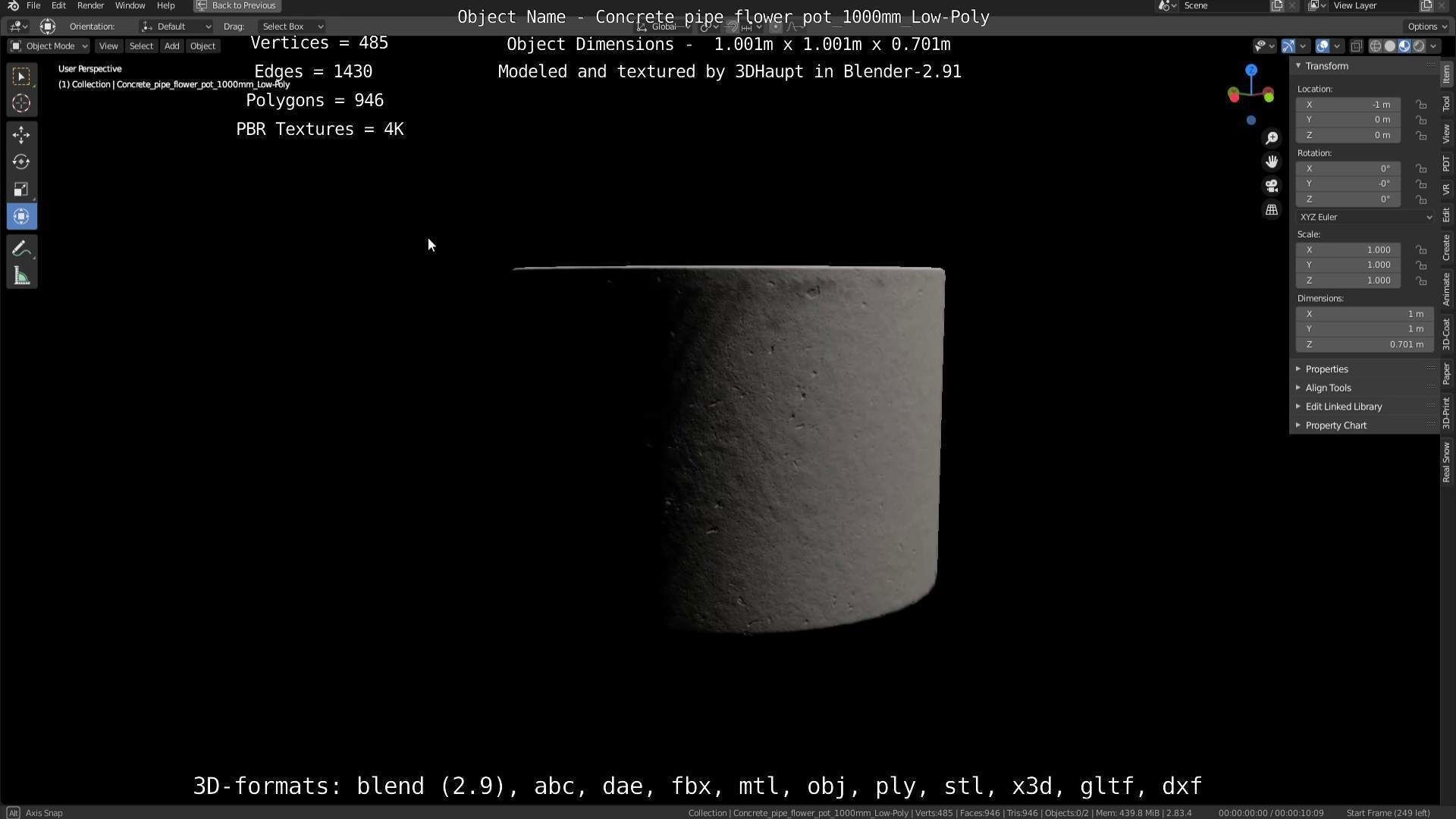This screenshot has width=1456, height=819.
Task: Click the Location X value field
Action: (1348, 105)
